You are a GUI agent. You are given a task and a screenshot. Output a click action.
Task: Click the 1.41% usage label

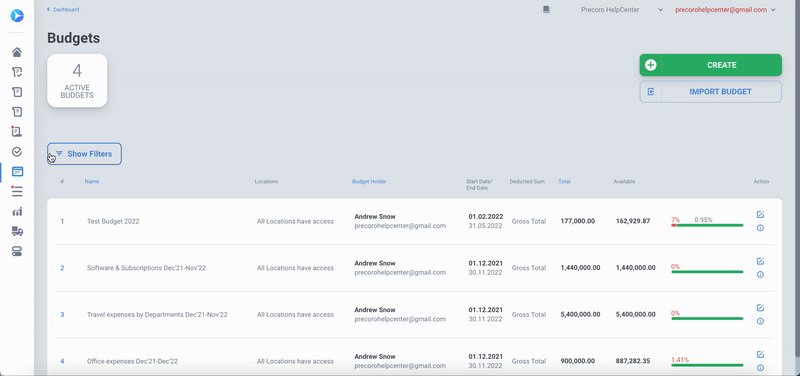click(x=680, y=360)
